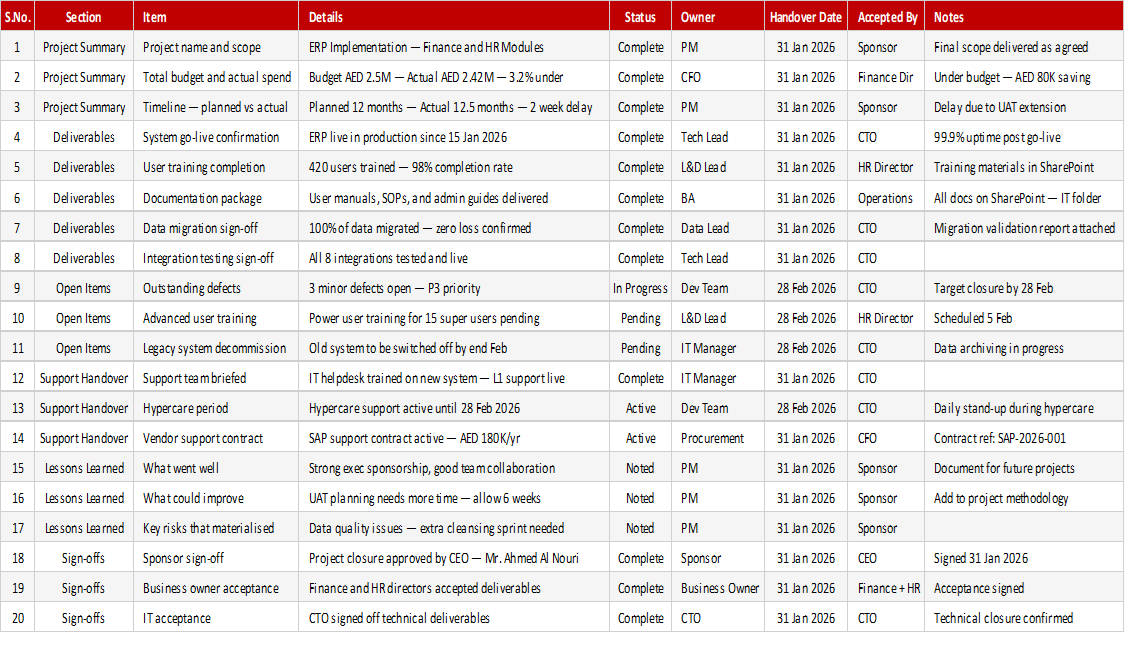
Task: Click the 'What could improve' item cell
Action: tap(216, 499)
